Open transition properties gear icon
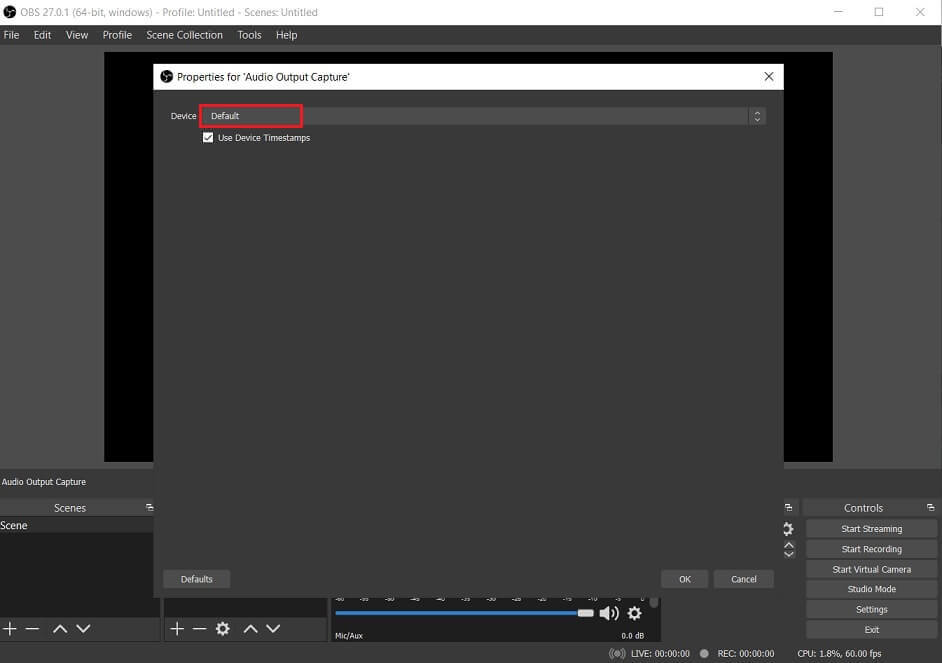 pos(788,529)
